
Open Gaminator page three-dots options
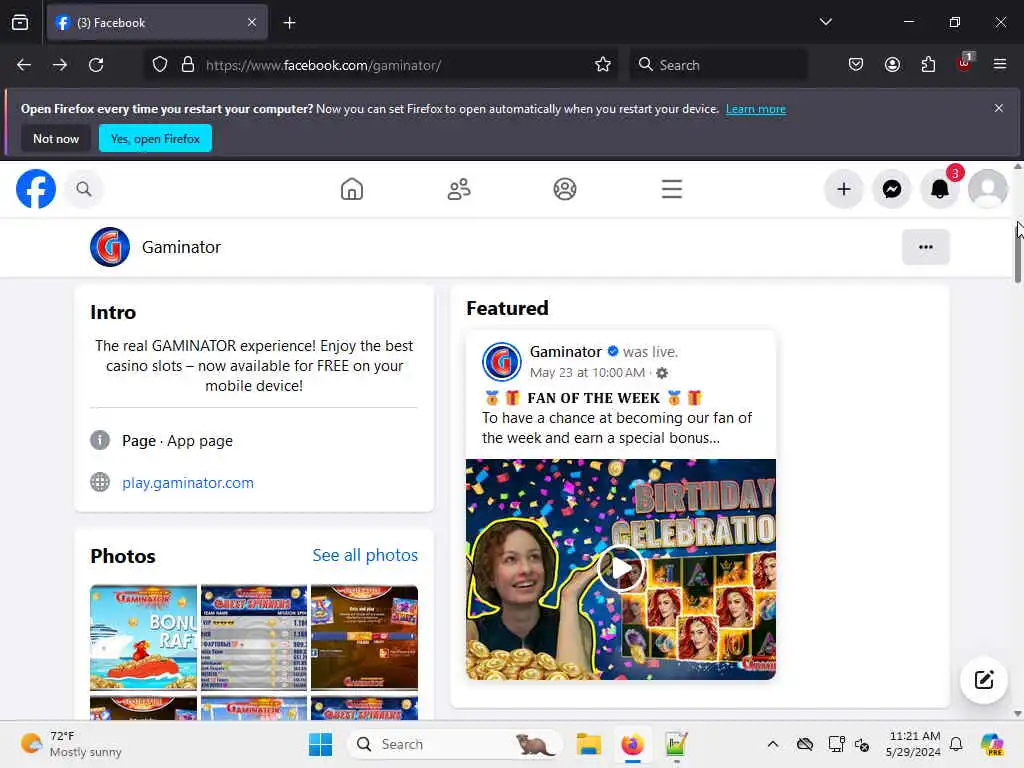(925, 247)
